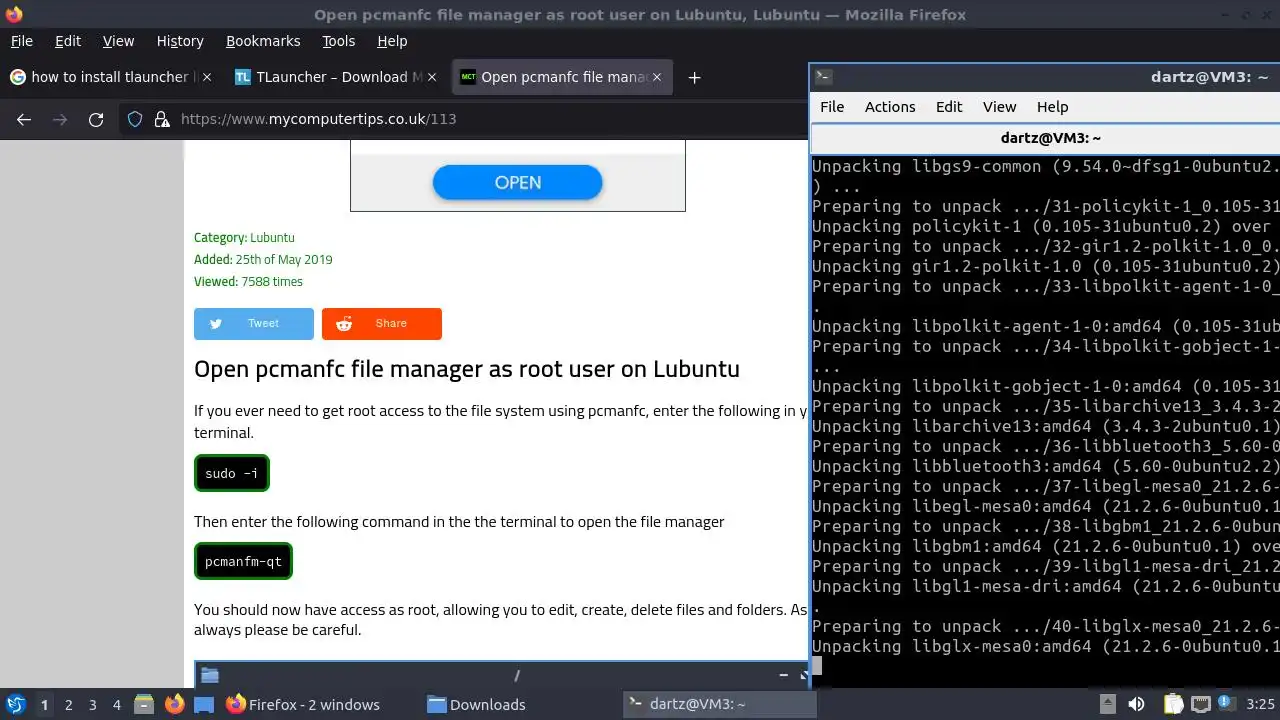Open Firefox View menu
The height and width of the screenshot is (720, 1280).
point(118,41)
